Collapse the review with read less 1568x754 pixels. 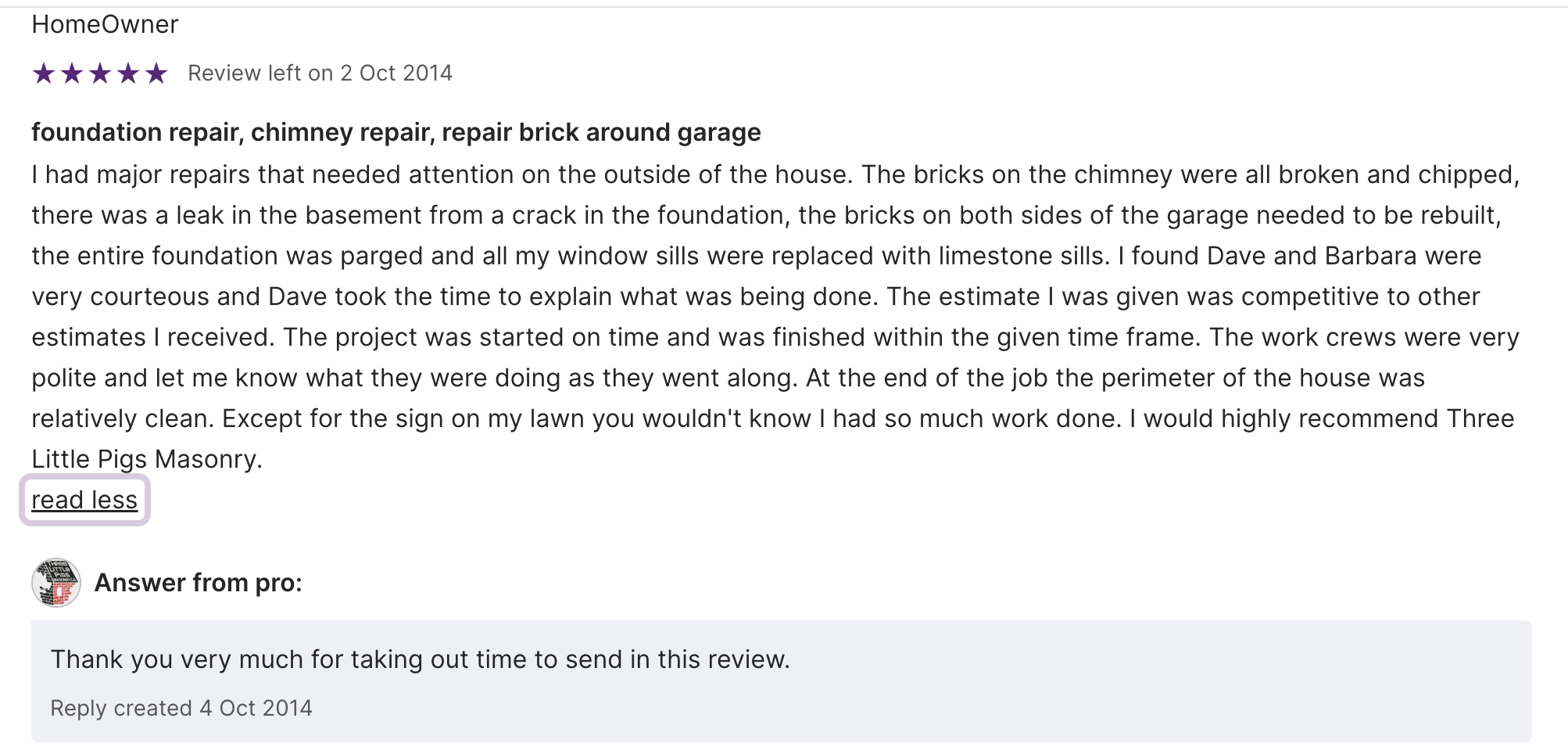pos(84,500)
